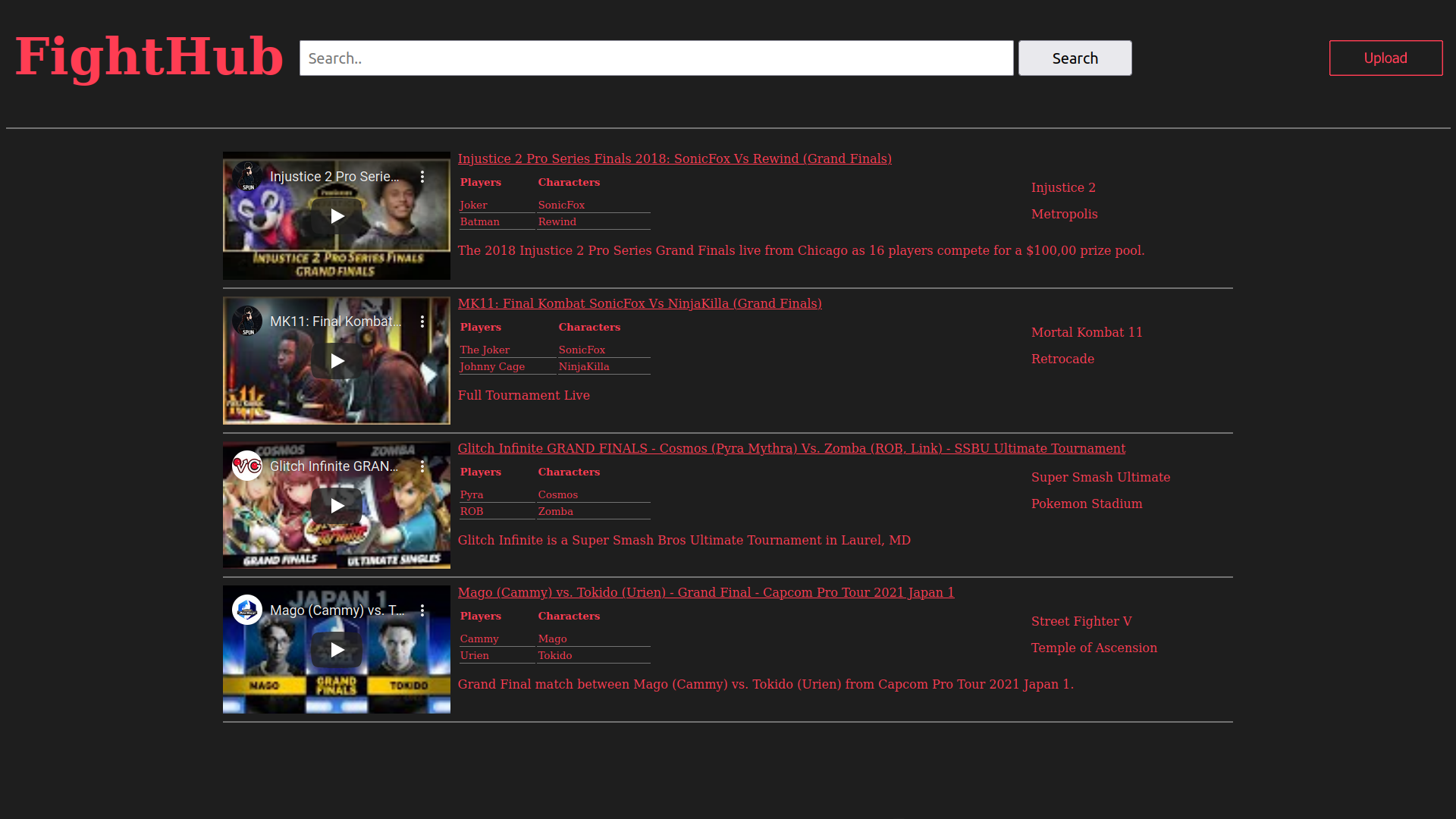Open Mago vs. Tokido Grand Final link
Screen dimensions: 1456x819
[705, 592]
